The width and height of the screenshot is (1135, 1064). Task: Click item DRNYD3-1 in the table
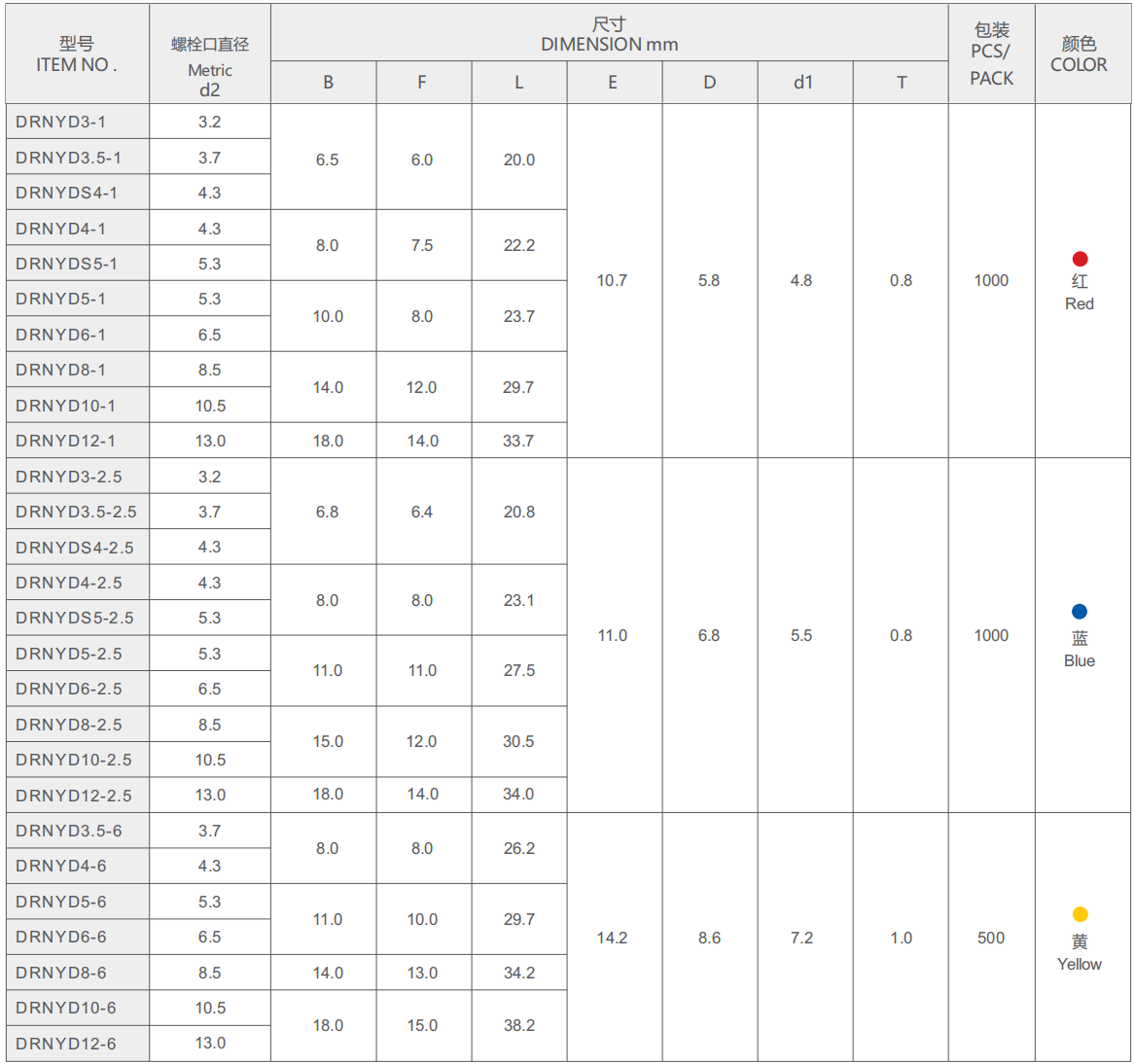61,122
